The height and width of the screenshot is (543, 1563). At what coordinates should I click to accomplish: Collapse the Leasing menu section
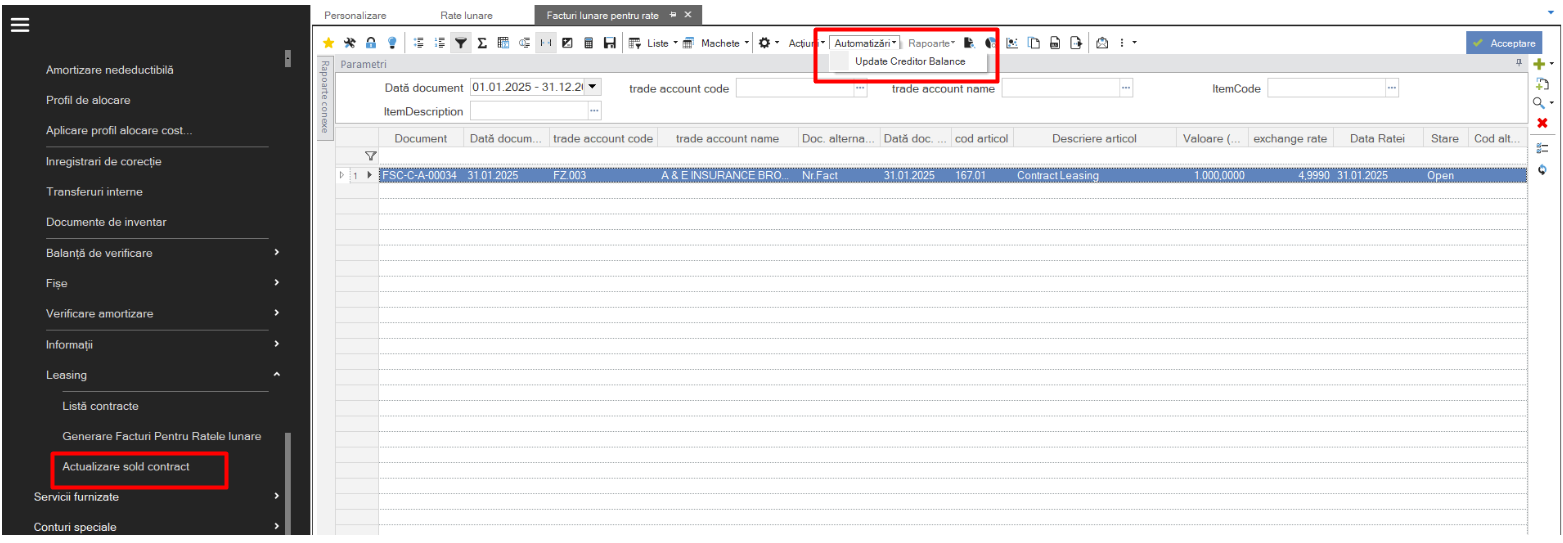pyautogui.click(x=276, y=375)
